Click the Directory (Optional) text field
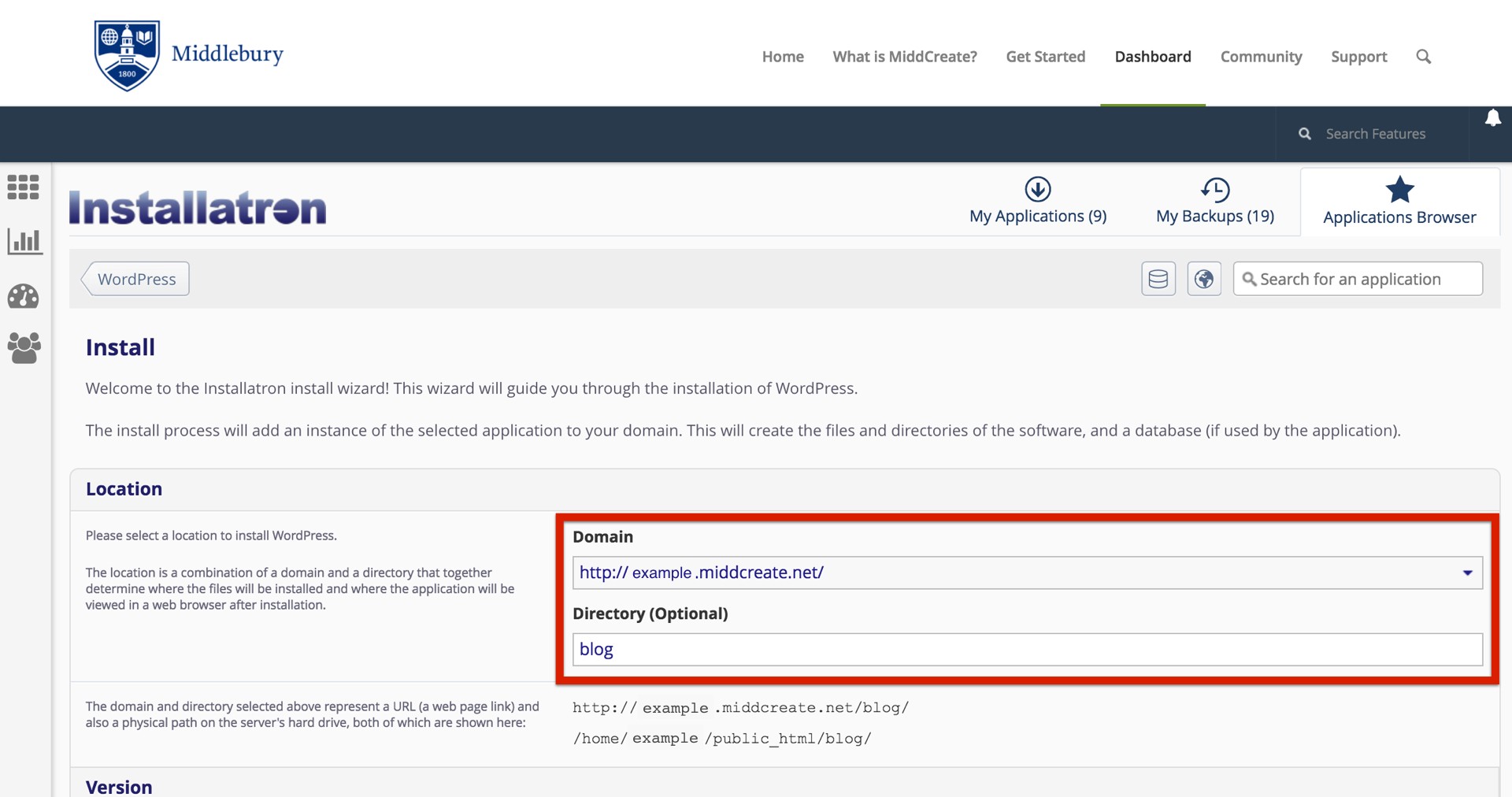1512x797 pixels. click(1027, 649)
